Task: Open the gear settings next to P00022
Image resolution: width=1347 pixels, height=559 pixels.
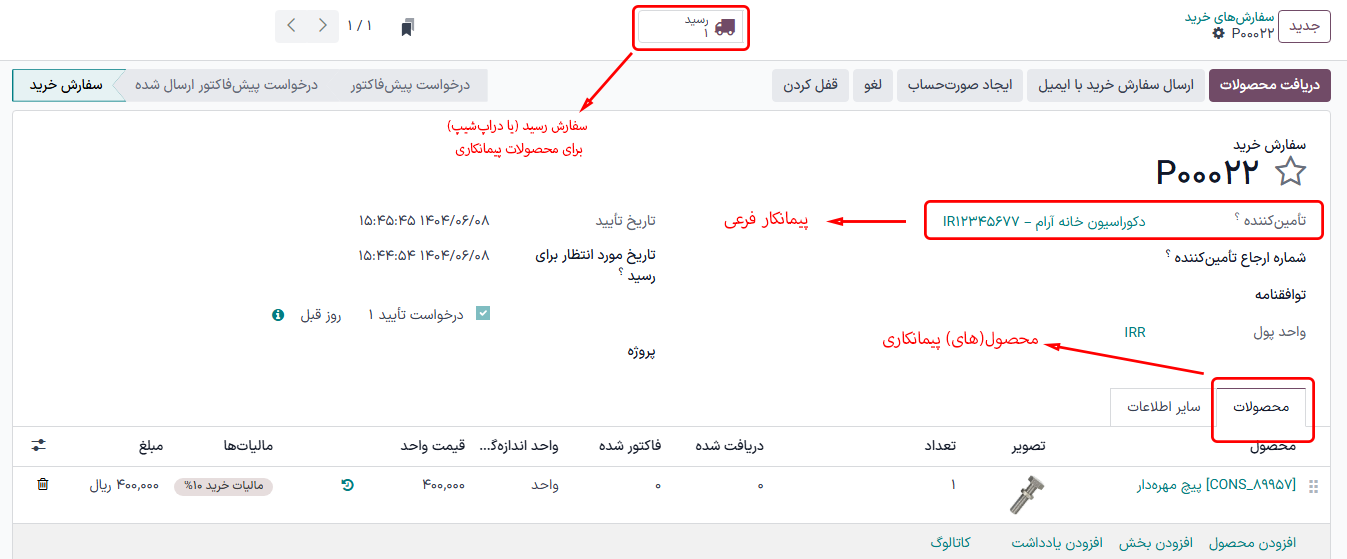Action: [x=1217, y=33]
